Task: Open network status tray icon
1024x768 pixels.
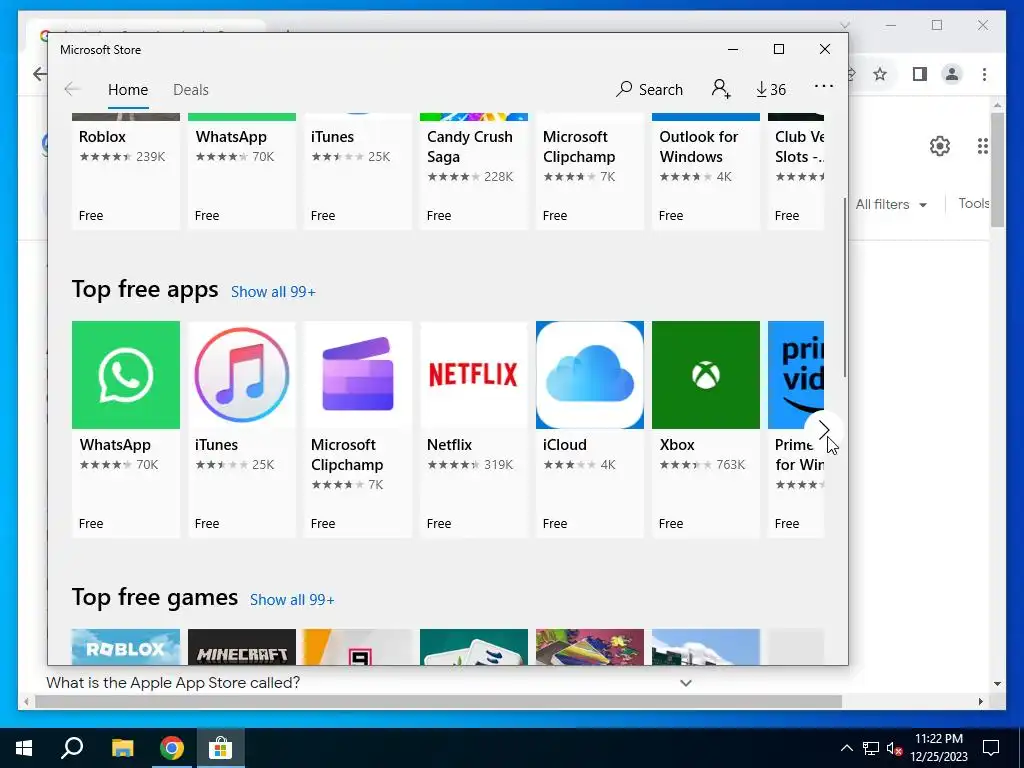Action: click(871, 748)
